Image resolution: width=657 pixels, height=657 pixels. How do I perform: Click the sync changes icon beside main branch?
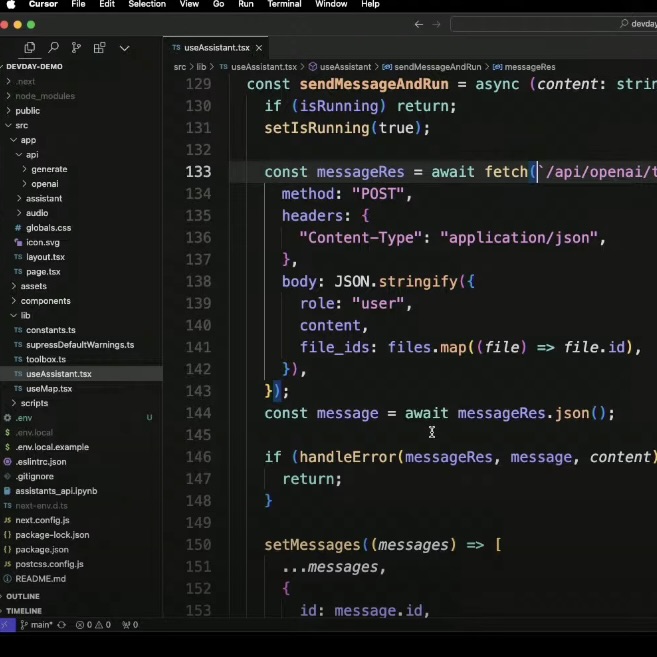pyautogui.click(x=62, y=624)
